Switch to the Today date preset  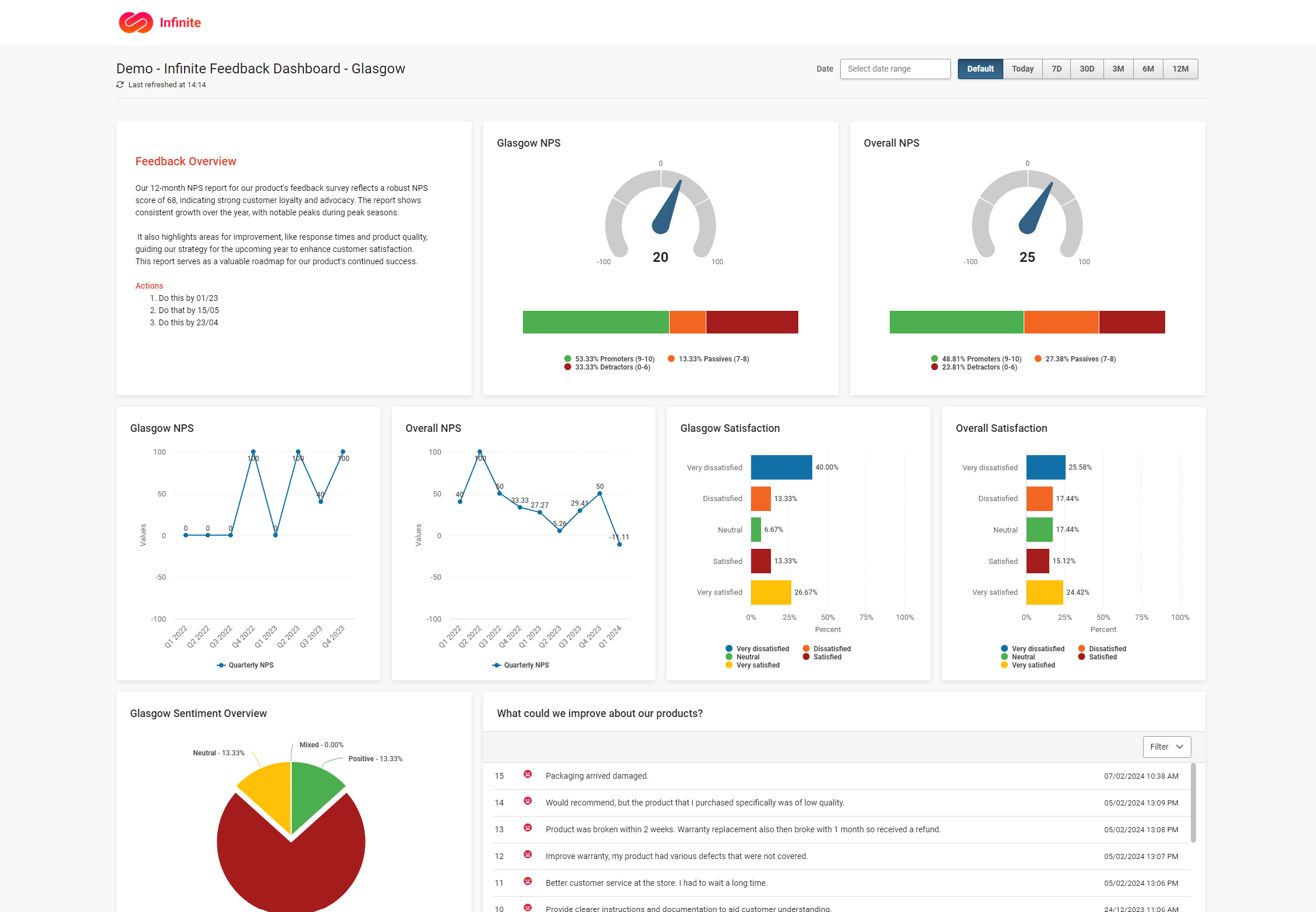[x=1022, y=69]
